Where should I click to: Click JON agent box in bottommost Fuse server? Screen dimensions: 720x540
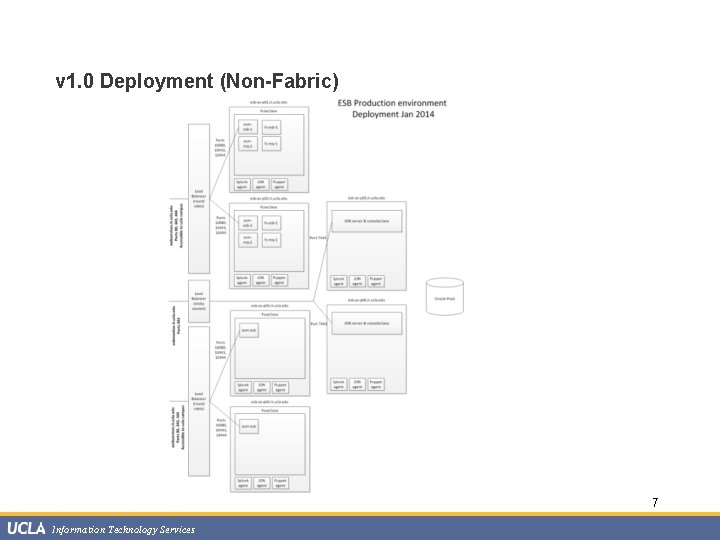[261, 483]
